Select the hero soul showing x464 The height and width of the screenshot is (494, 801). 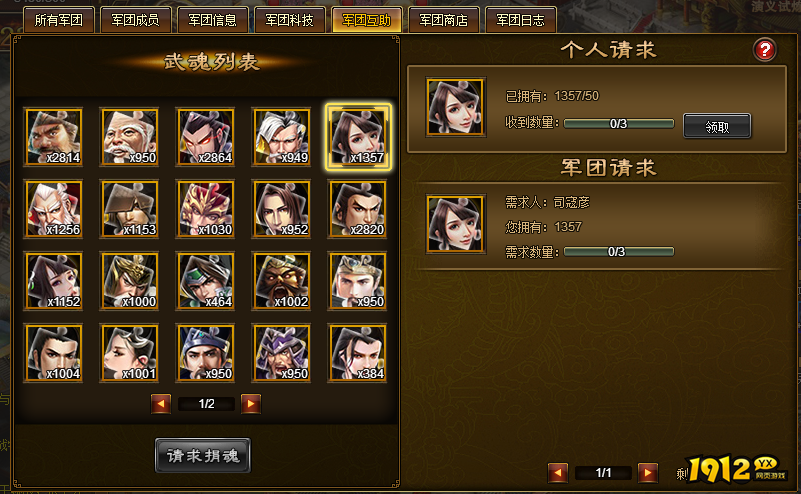(x=205, y=281)
